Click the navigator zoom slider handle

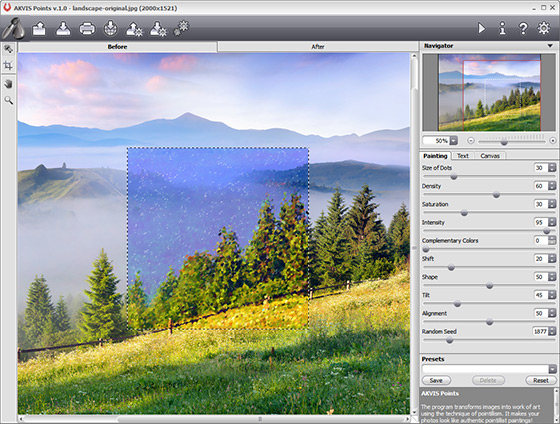tap(504, 142)
